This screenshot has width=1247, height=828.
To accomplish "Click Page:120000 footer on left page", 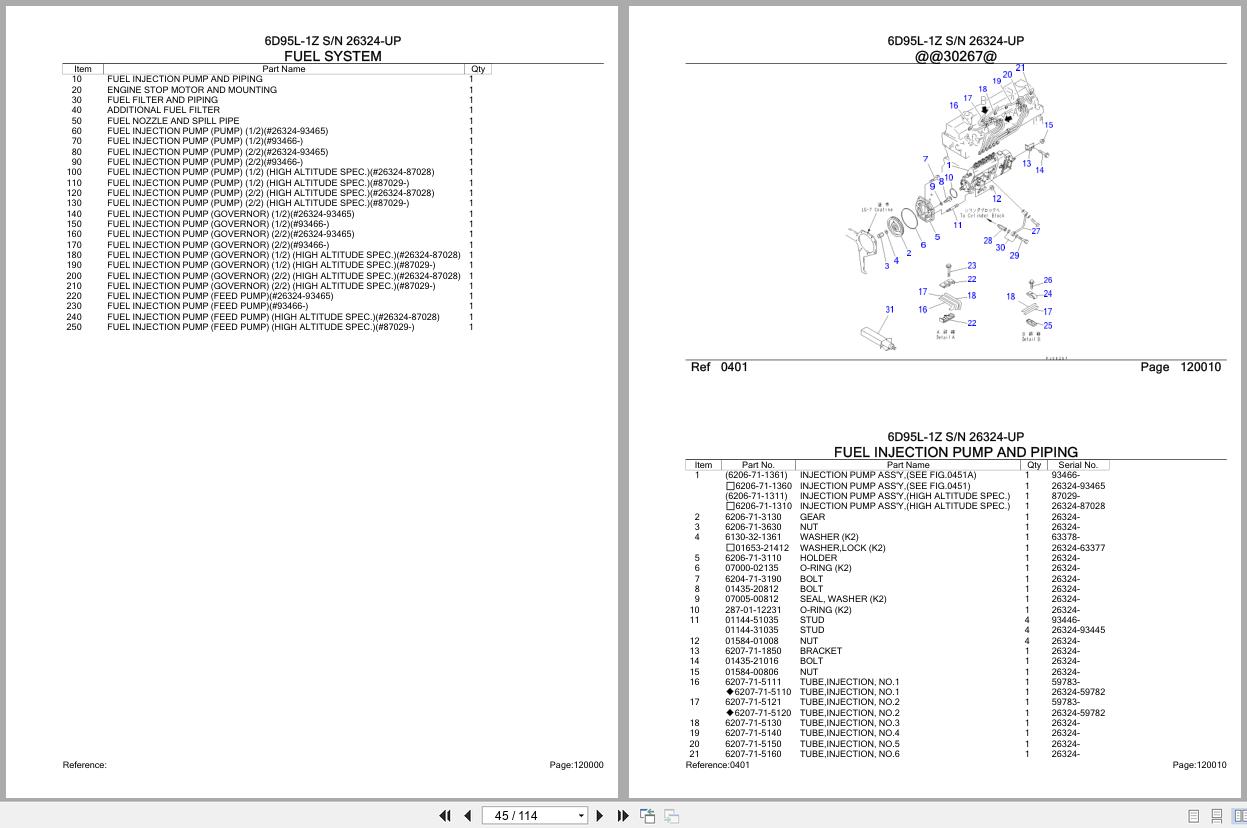I will click(x=576, y=765).
